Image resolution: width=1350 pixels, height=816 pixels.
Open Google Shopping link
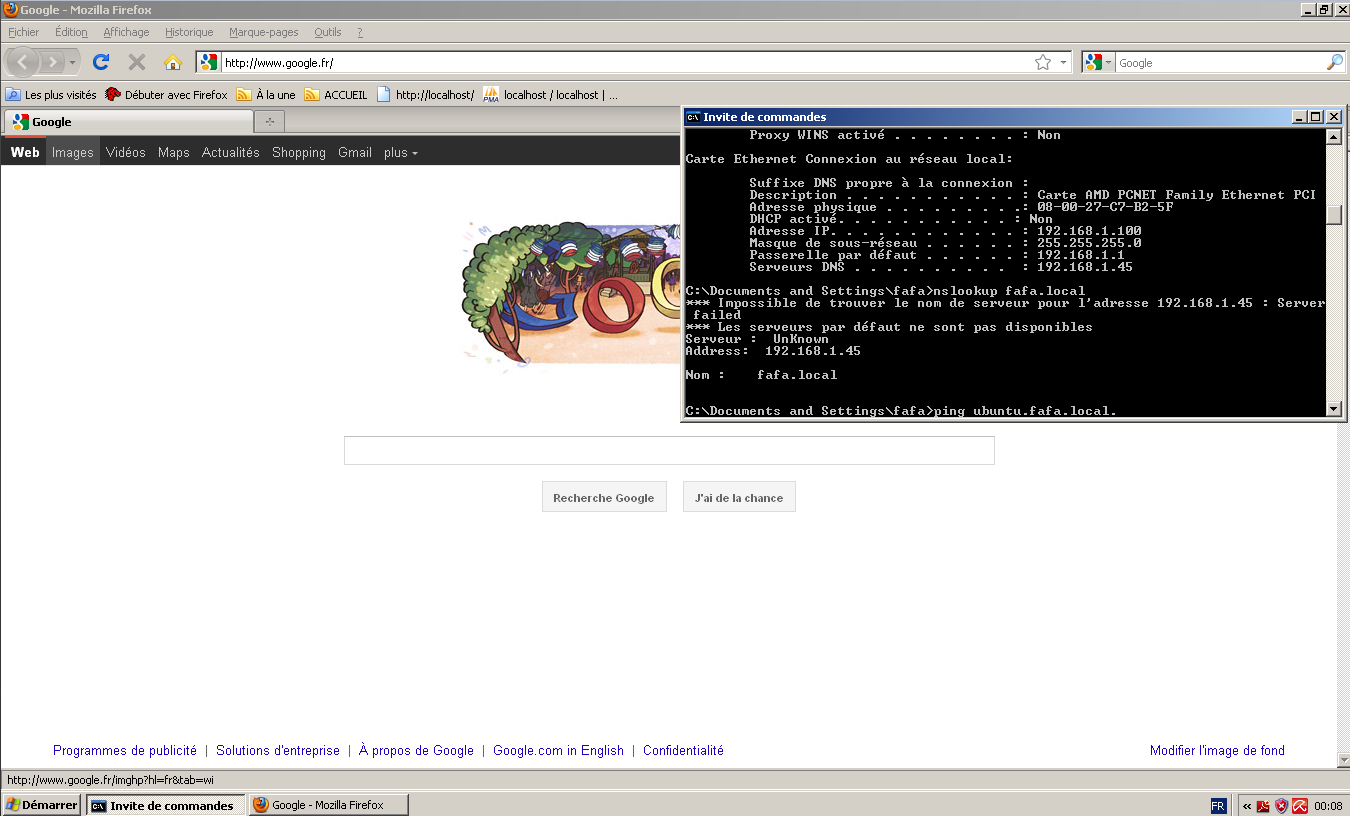tap(299, 152)
